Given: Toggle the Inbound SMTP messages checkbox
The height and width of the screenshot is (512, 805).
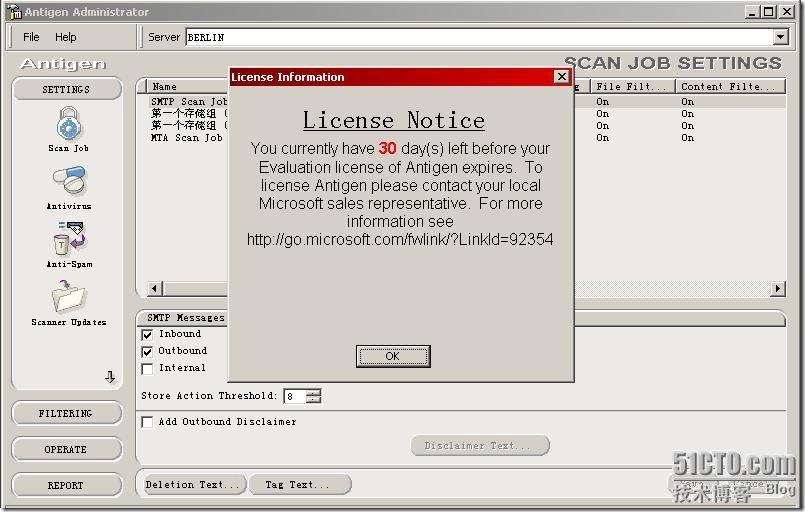Looking at the screenshot, I should click(147, 334).
